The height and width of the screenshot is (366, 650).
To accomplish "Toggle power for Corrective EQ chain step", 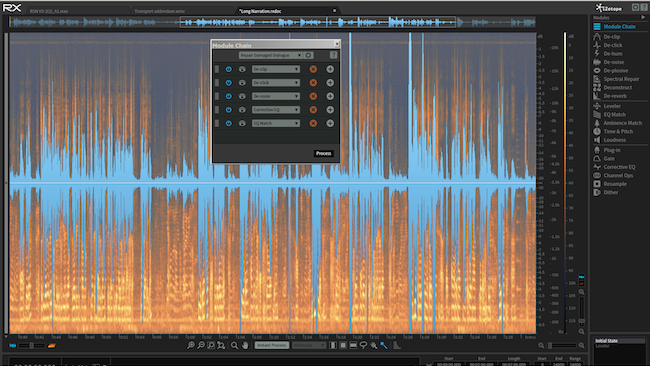I will 228,110.
